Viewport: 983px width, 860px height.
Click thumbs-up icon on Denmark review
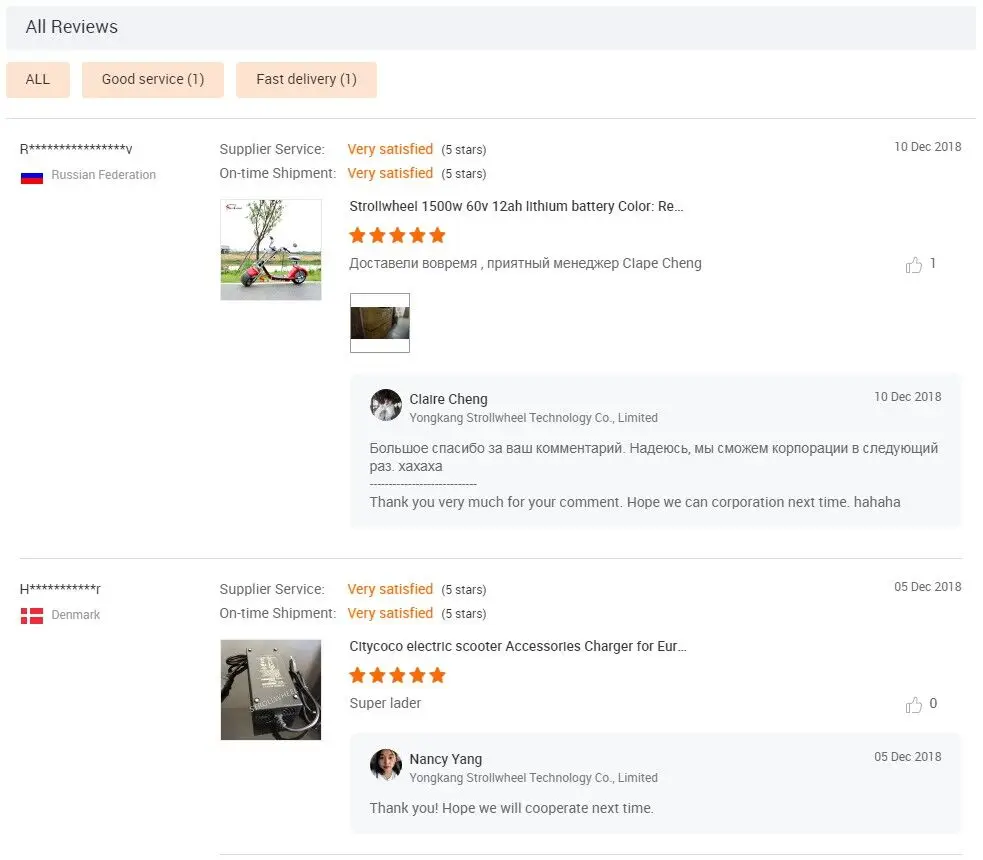click(913, 705)
